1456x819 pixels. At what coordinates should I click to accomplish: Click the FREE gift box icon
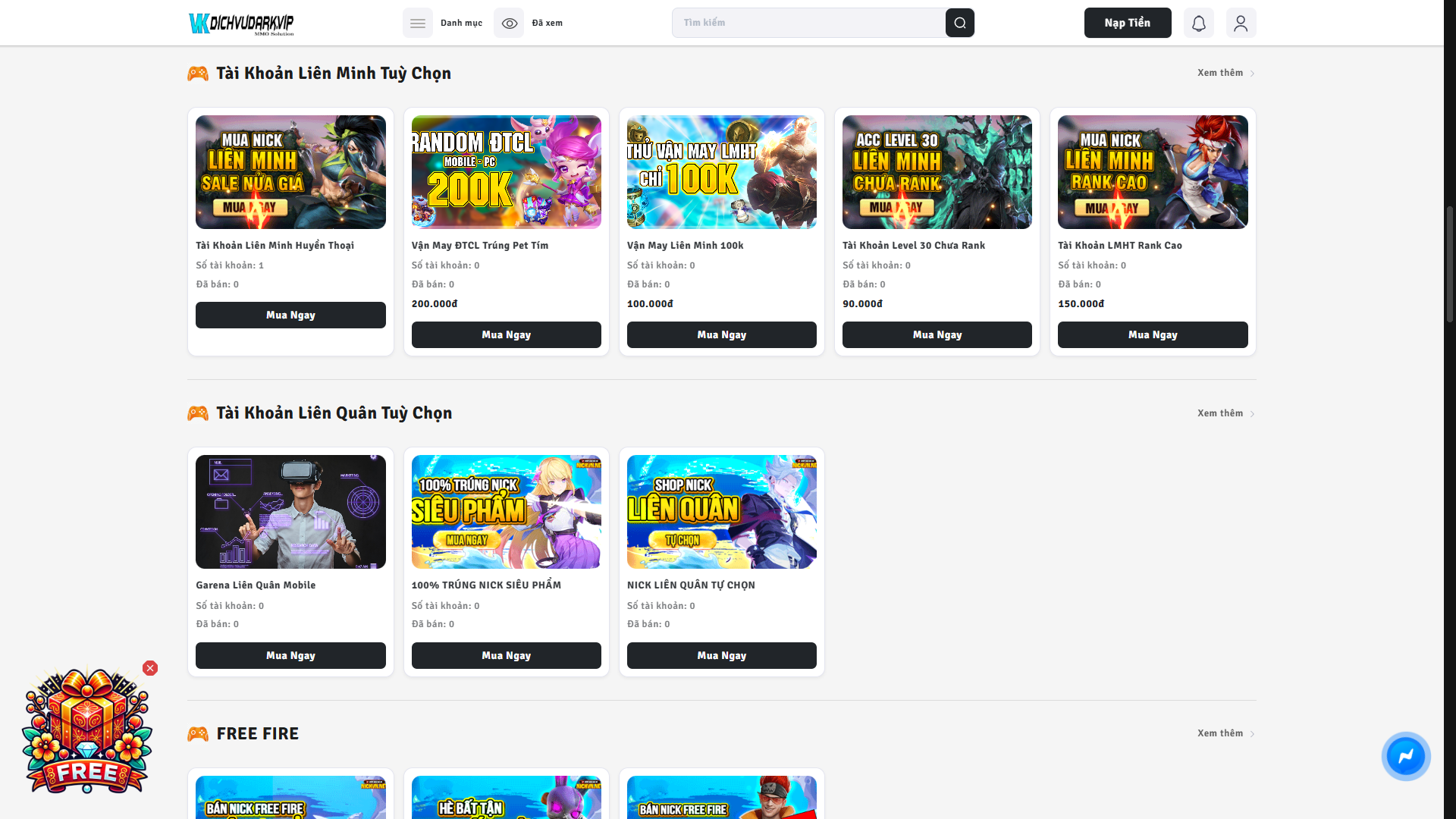pyautogui.click(x=86, y=732)
